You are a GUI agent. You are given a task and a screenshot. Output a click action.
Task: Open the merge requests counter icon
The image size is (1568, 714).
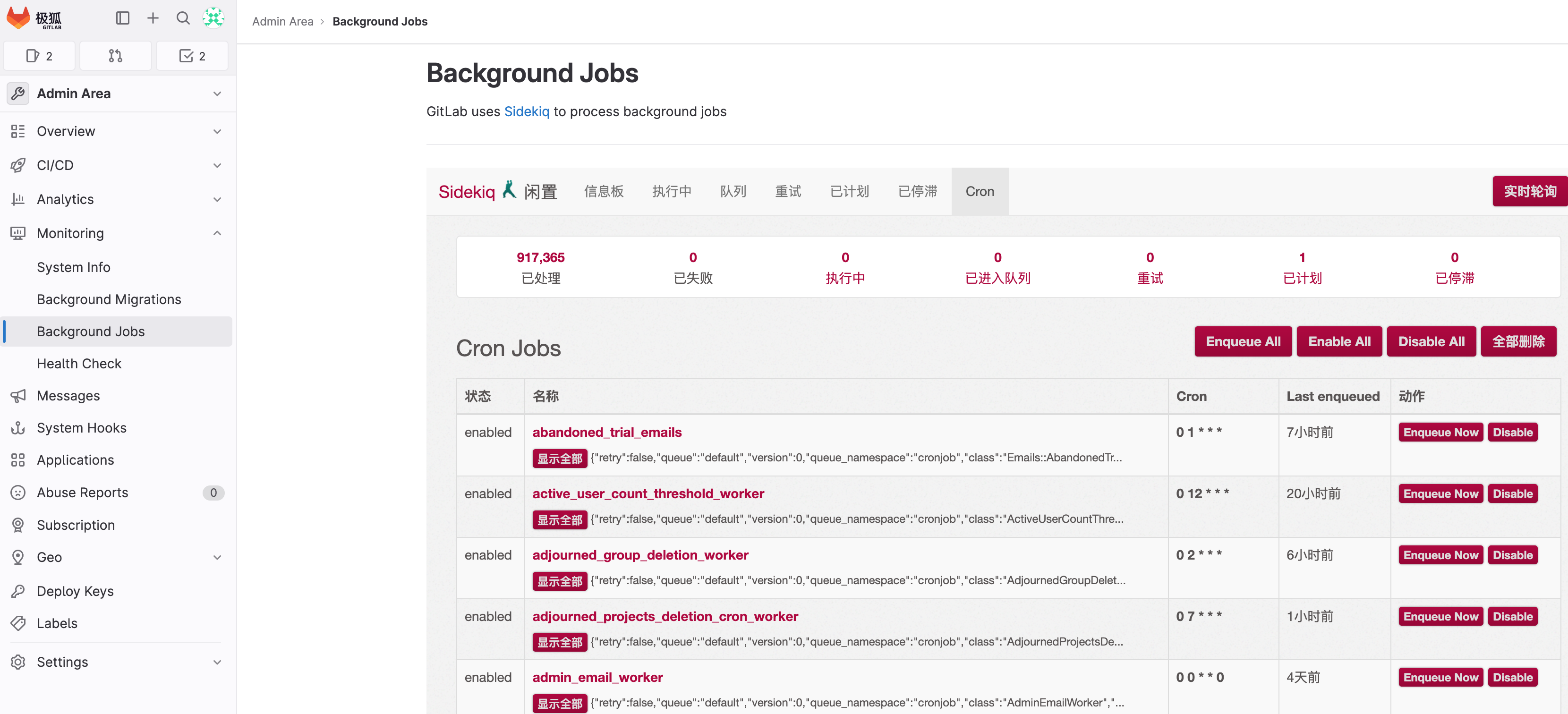click(116, 56)
